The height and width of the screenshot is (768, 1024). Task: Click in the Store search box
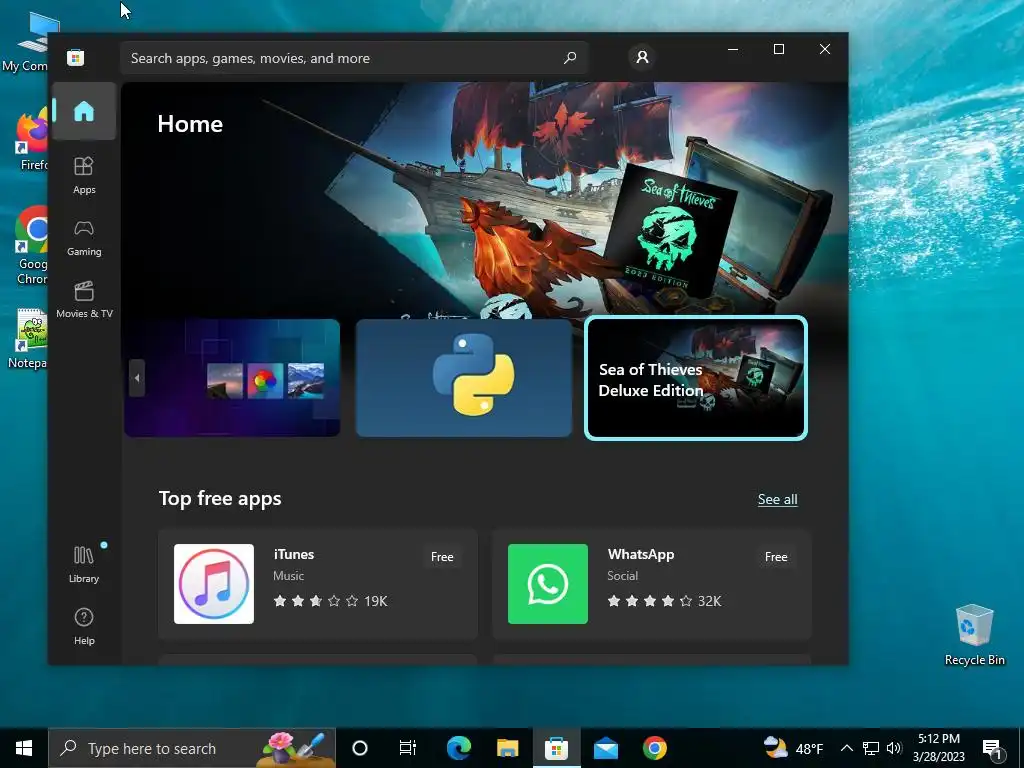click(354, 57)
